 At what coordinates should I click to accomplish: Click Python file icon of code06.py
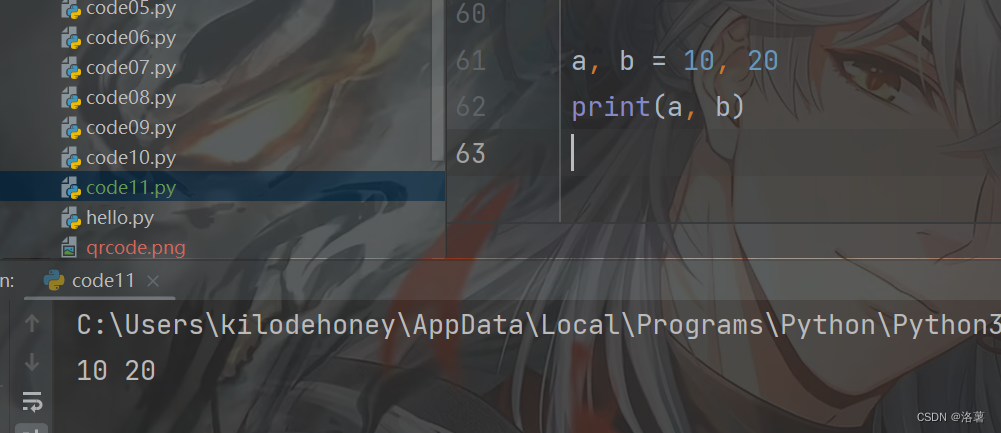point(70,38)
